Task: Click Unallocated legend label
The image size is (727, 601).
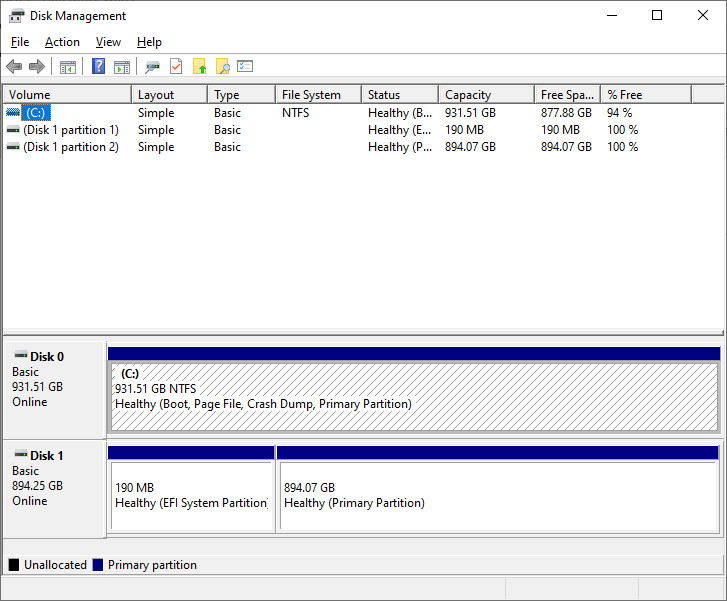Action: (x=55, y=565)
